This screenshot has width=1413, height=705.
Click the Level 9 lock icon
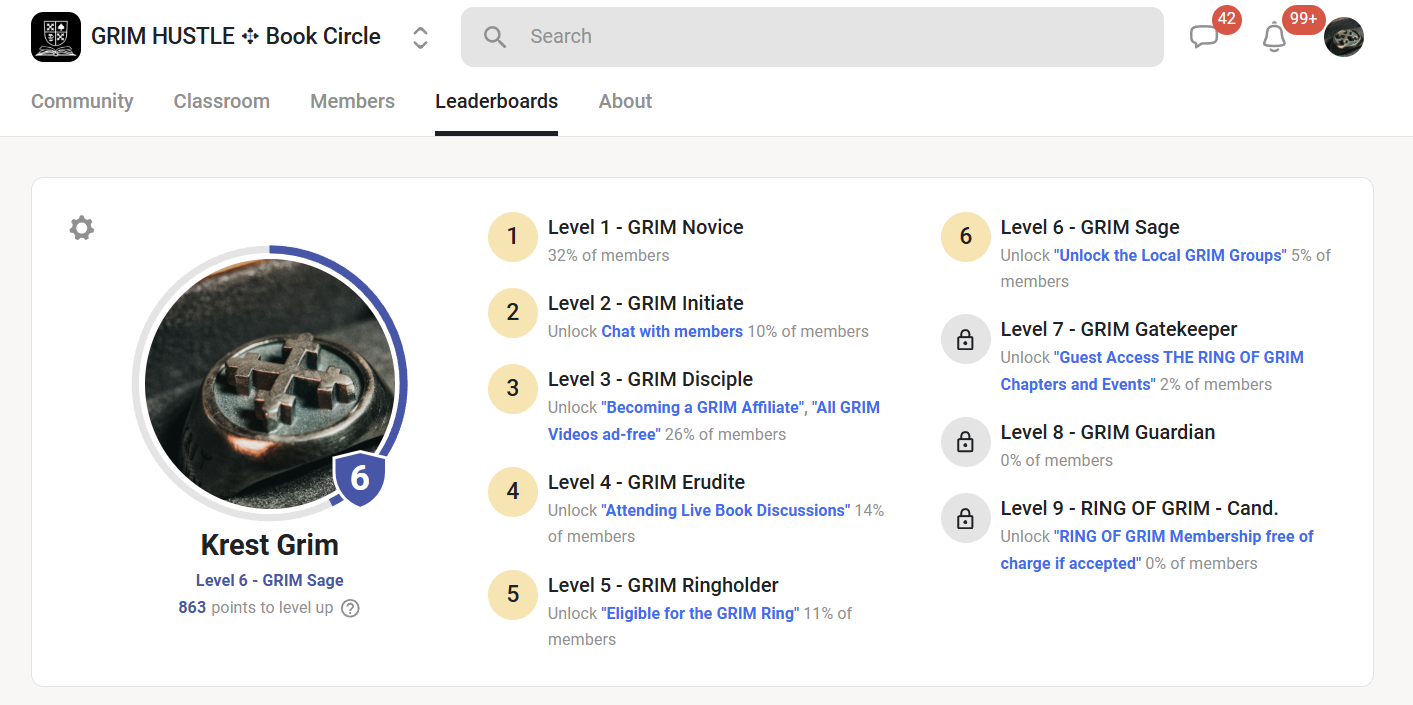point(965,519)
